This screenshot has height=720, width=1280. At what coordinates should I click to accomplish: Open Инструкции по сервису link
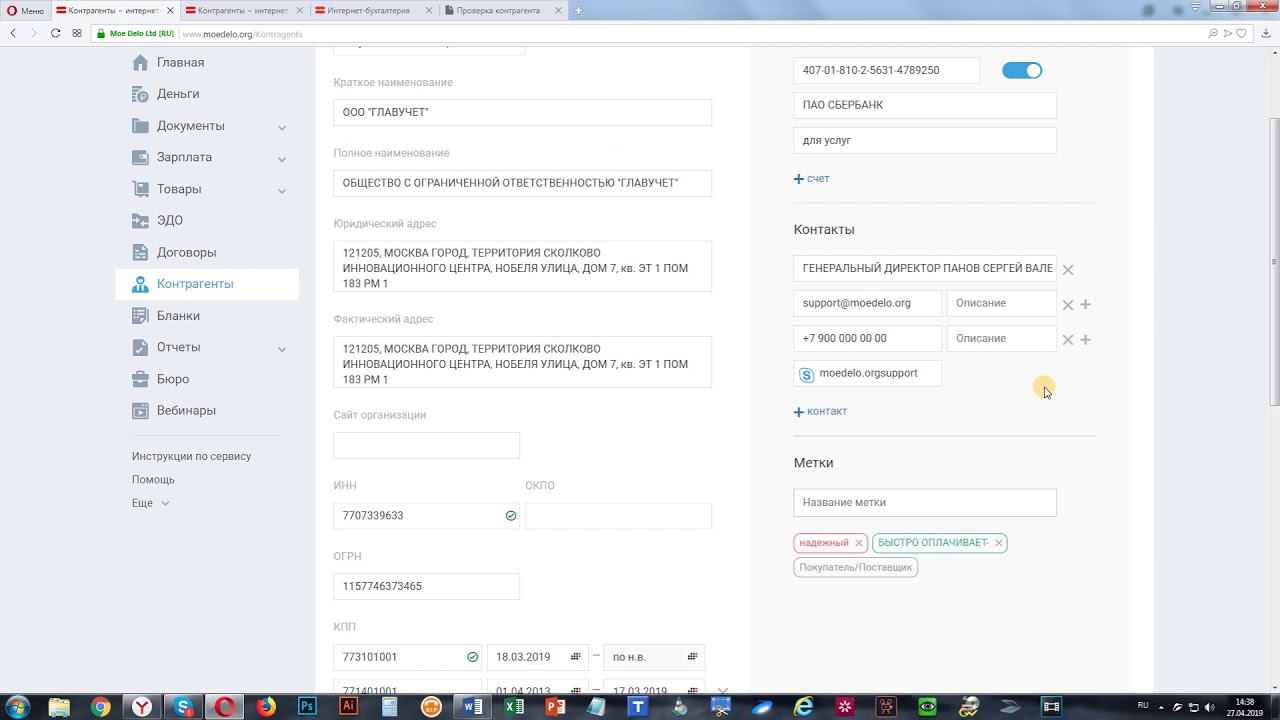click(x=192, y=456)
